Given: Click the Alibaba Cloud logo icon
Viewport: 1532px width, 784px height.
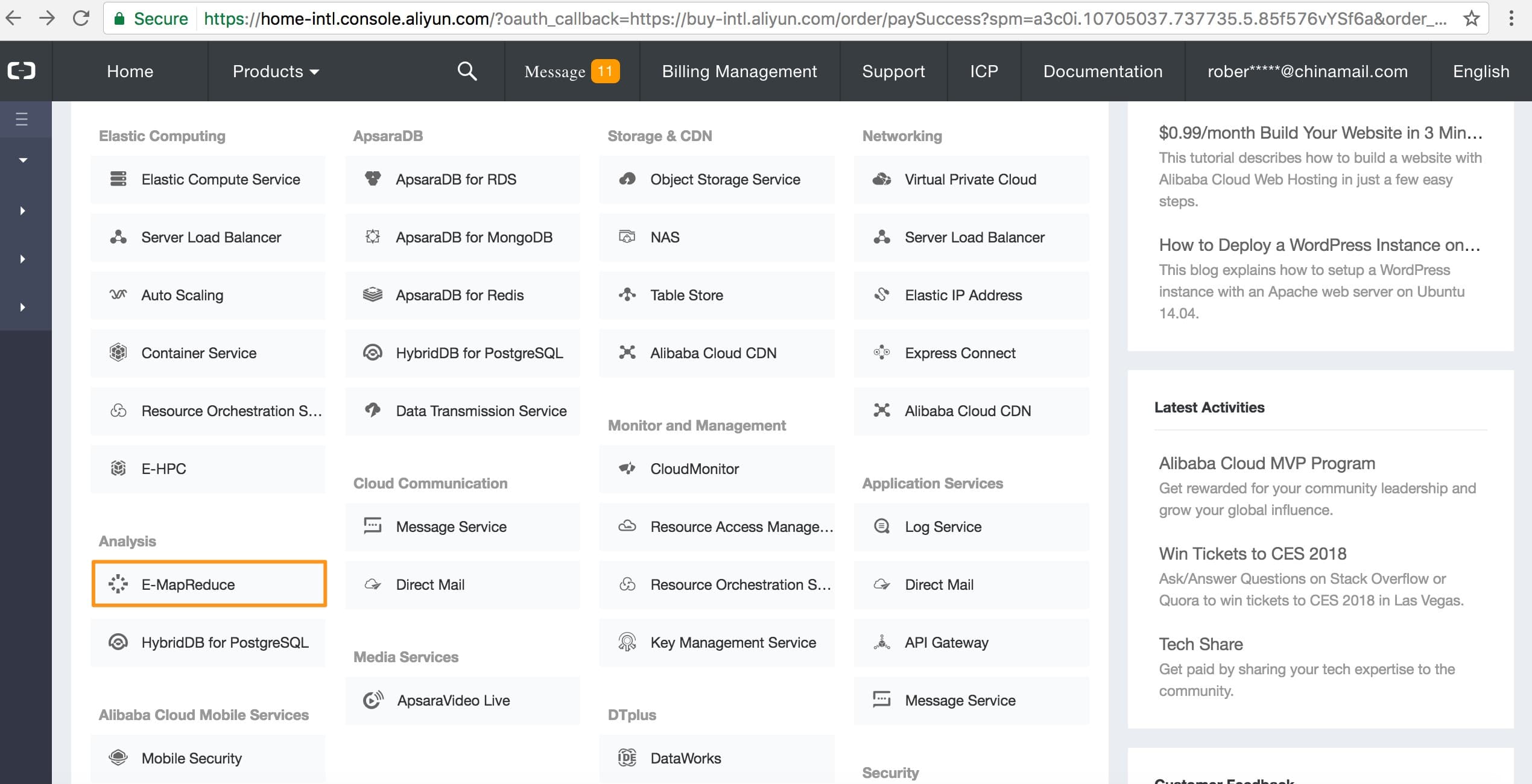Looking at the screenshot, I should 22,71.
